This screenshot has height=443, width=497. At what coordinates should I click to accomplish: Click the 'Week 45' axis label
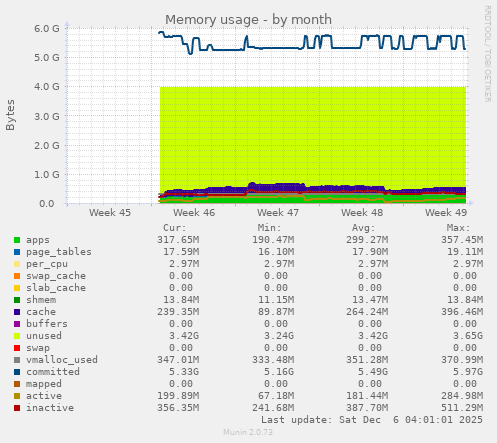(110, 213)
